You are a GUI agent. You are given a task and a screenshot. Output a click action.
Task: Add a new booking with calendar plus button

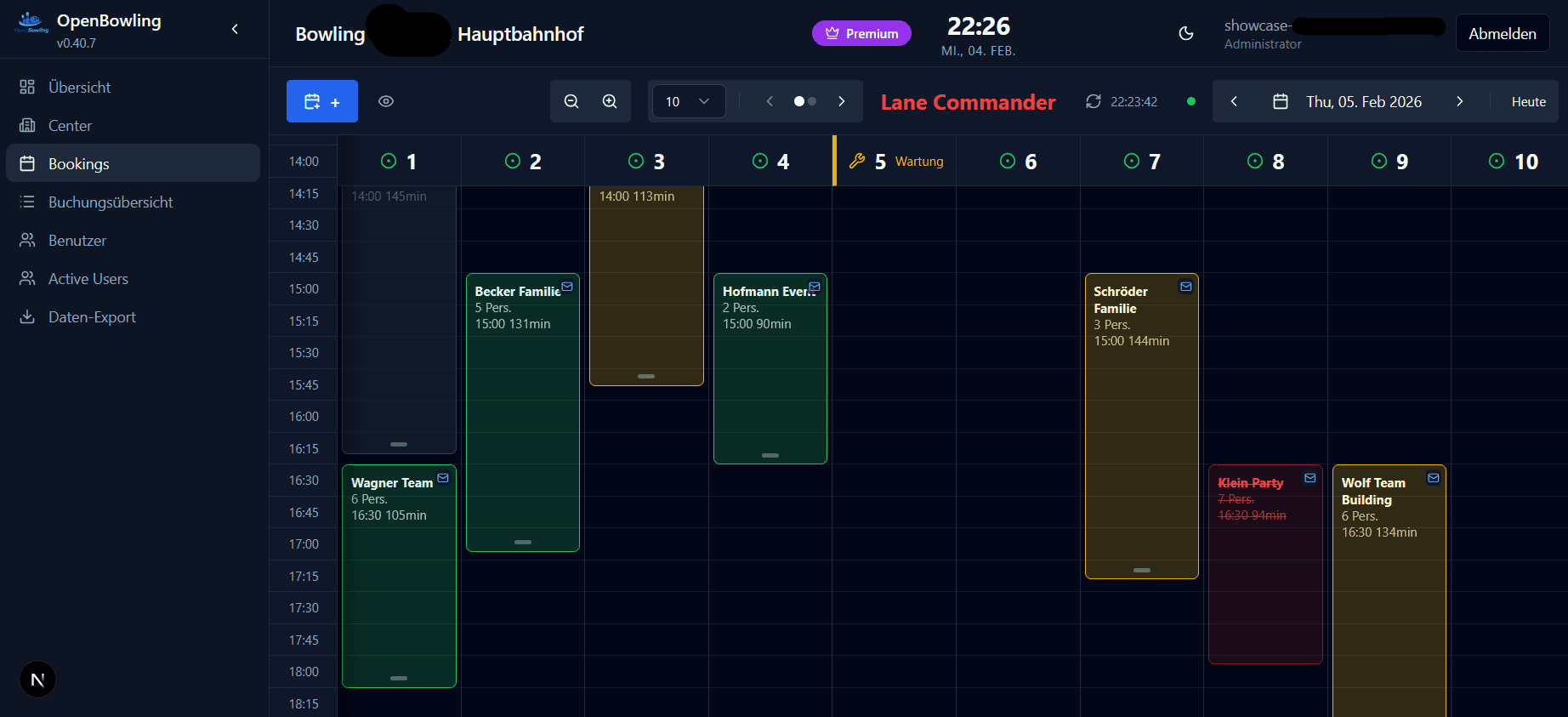point(322,101)
